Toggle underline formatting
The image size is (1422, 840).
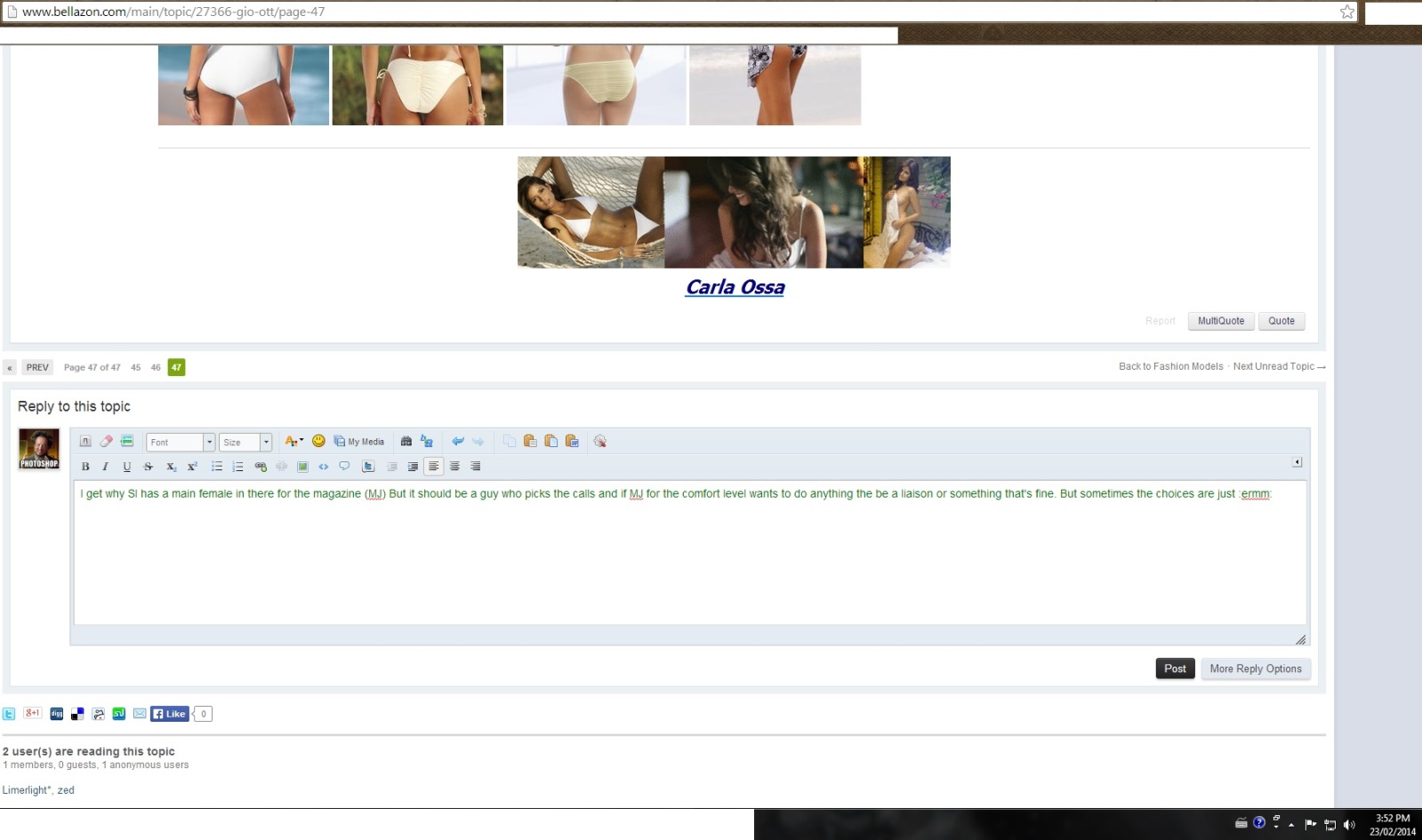127,467
